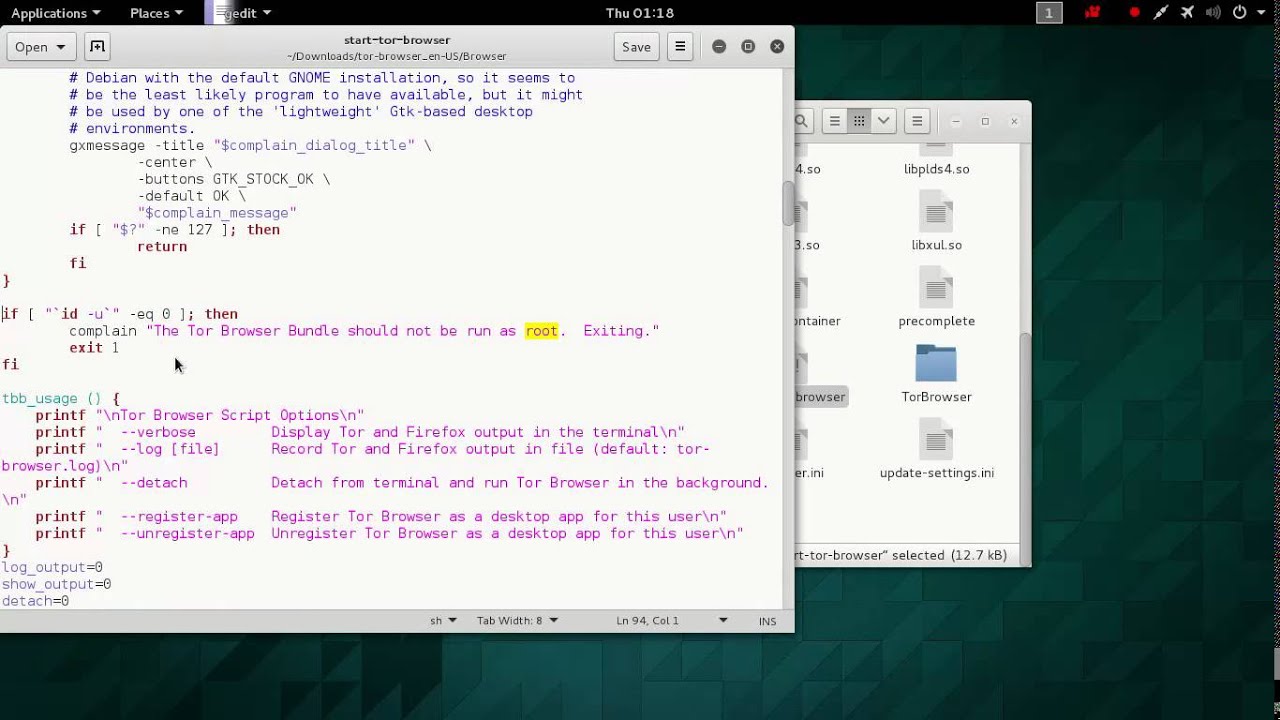1280x720 pixels.
Task: Open the gedit hamburger menu
Action: click(x=680, y=47)
